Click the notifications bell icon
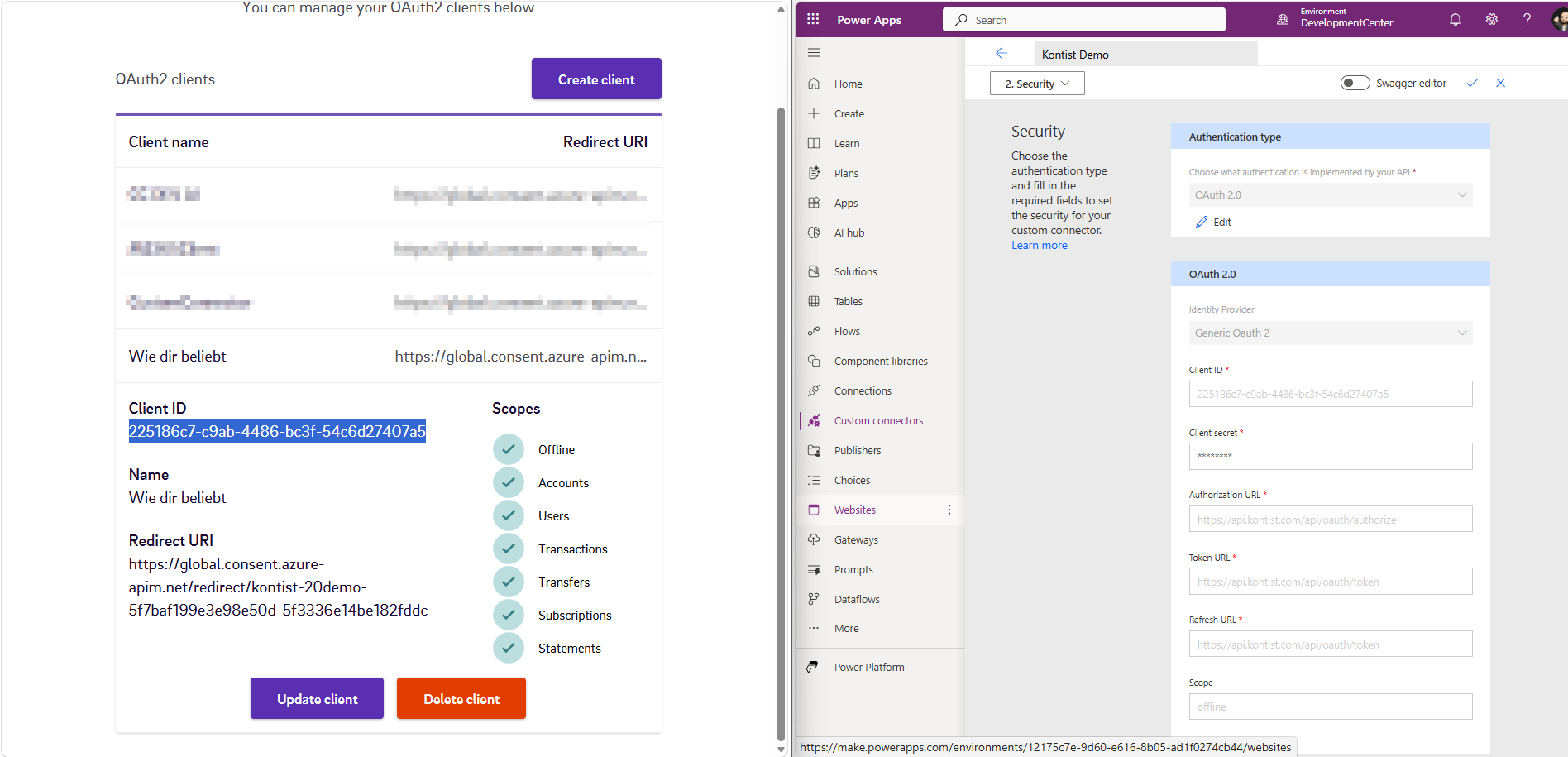This screenshot has width=1568, height=757. [1456, 19]
